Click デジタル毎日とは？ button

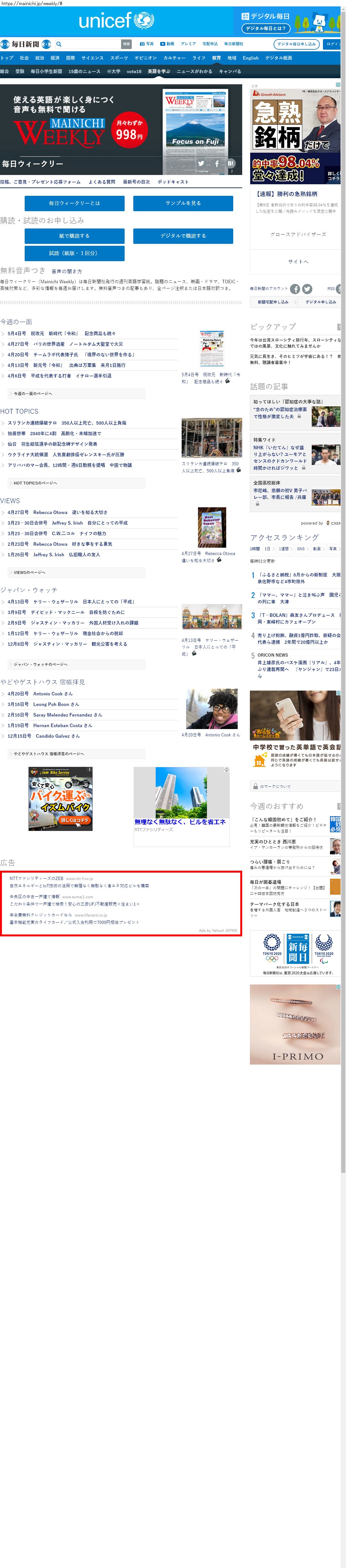click(x=266, y=28)
